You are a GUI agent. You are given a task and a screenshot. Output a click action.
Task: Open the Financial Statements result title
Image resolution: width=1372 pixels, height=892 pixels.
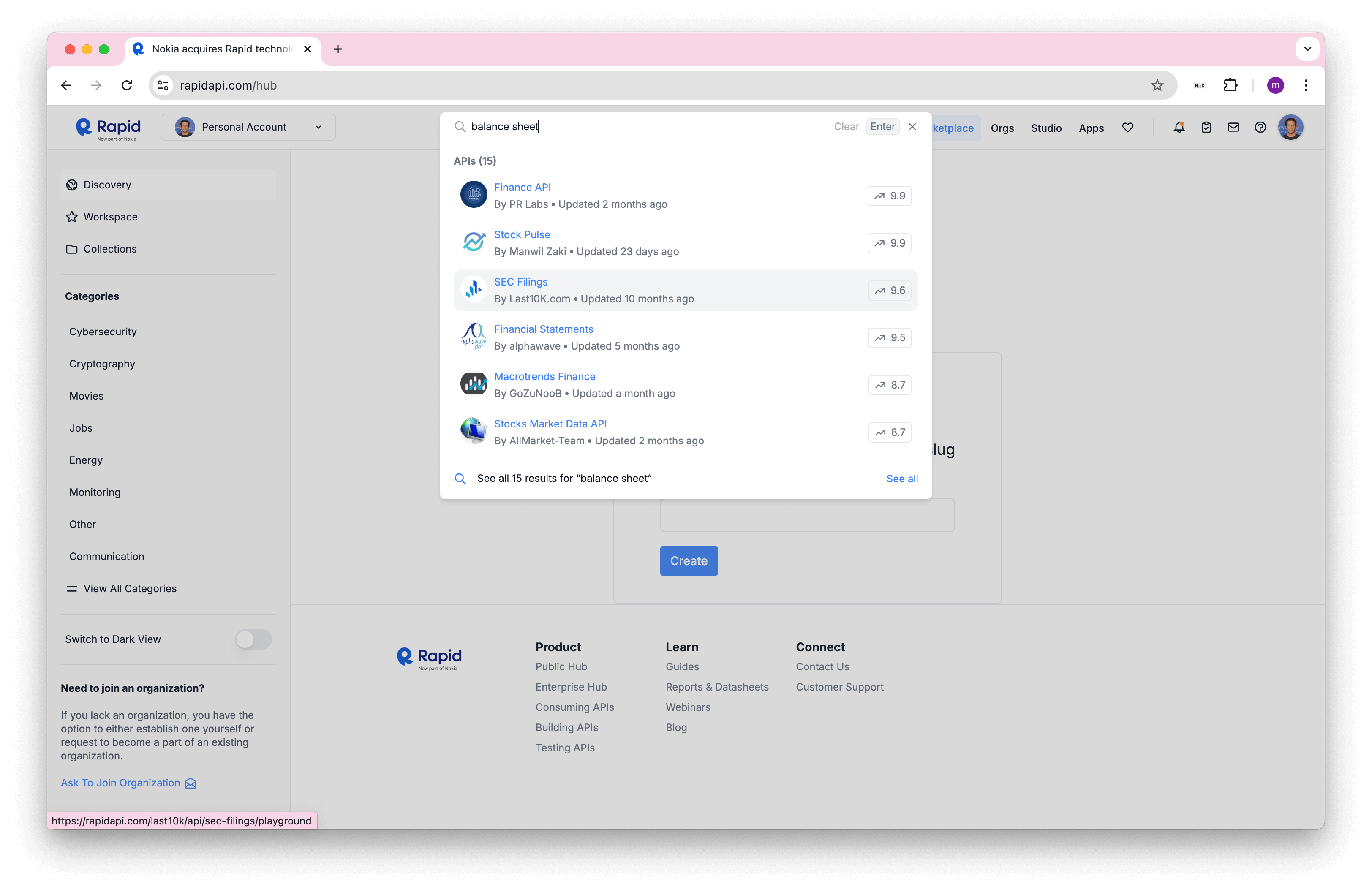click(544, 329)
